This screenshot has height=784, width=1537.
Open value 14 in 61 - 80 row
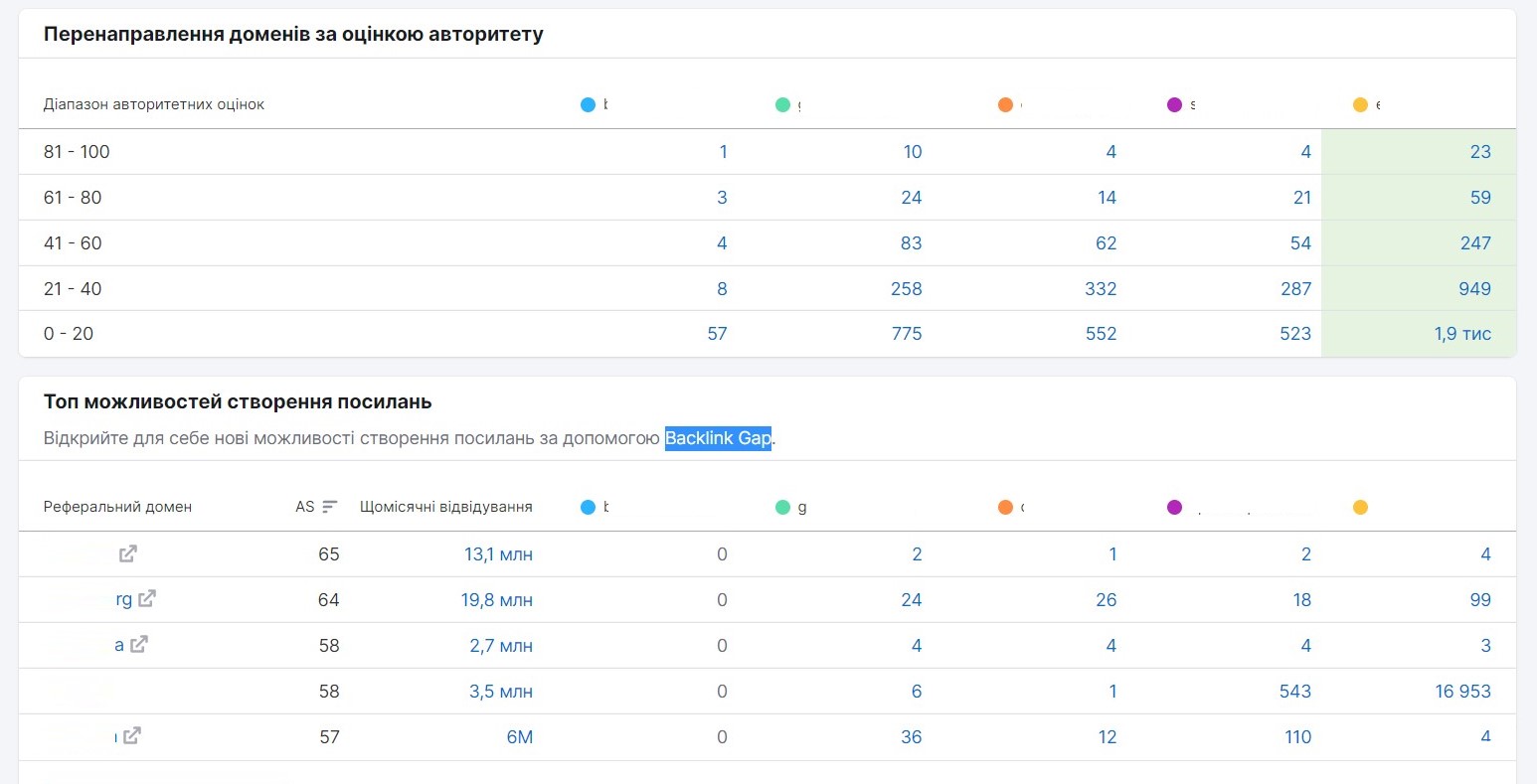pos(1107,198)
